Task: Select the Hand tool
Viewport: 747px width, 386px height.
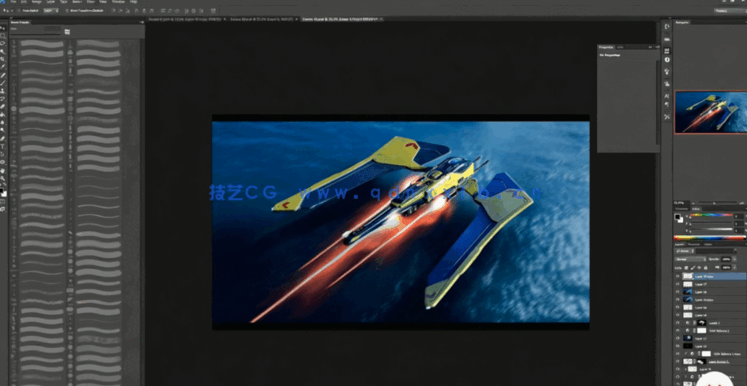Action: coord(3,170)
